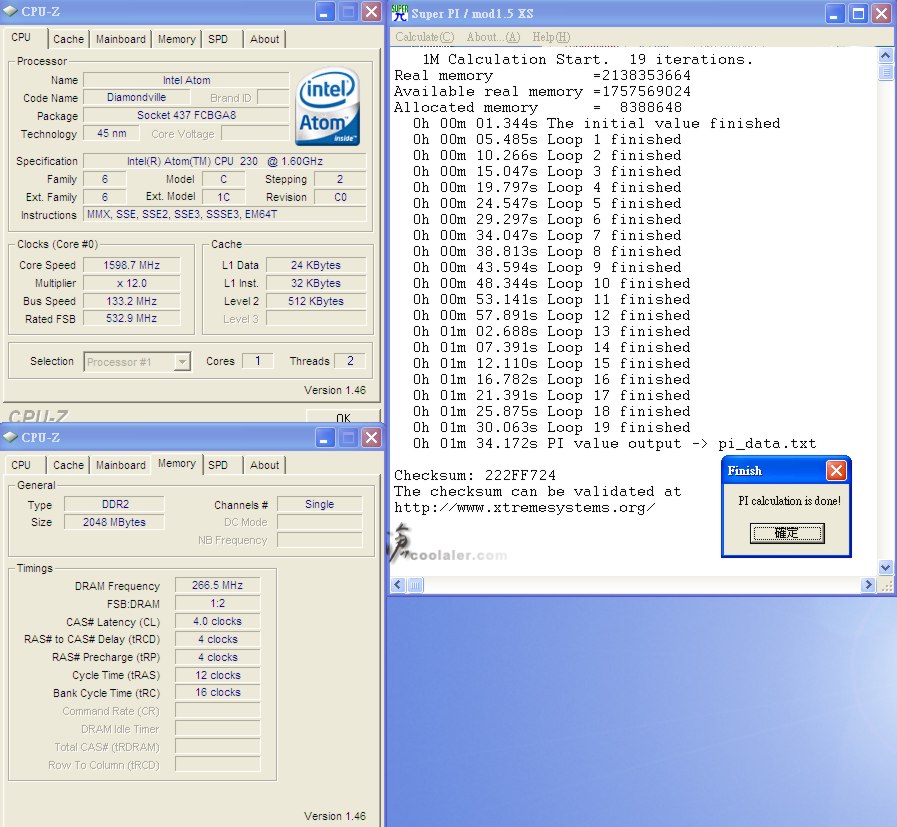Viewport: 897px width, 827px height.
Task: Click the CPU-Z icon in top window title bar
Action: pos(10,11)
